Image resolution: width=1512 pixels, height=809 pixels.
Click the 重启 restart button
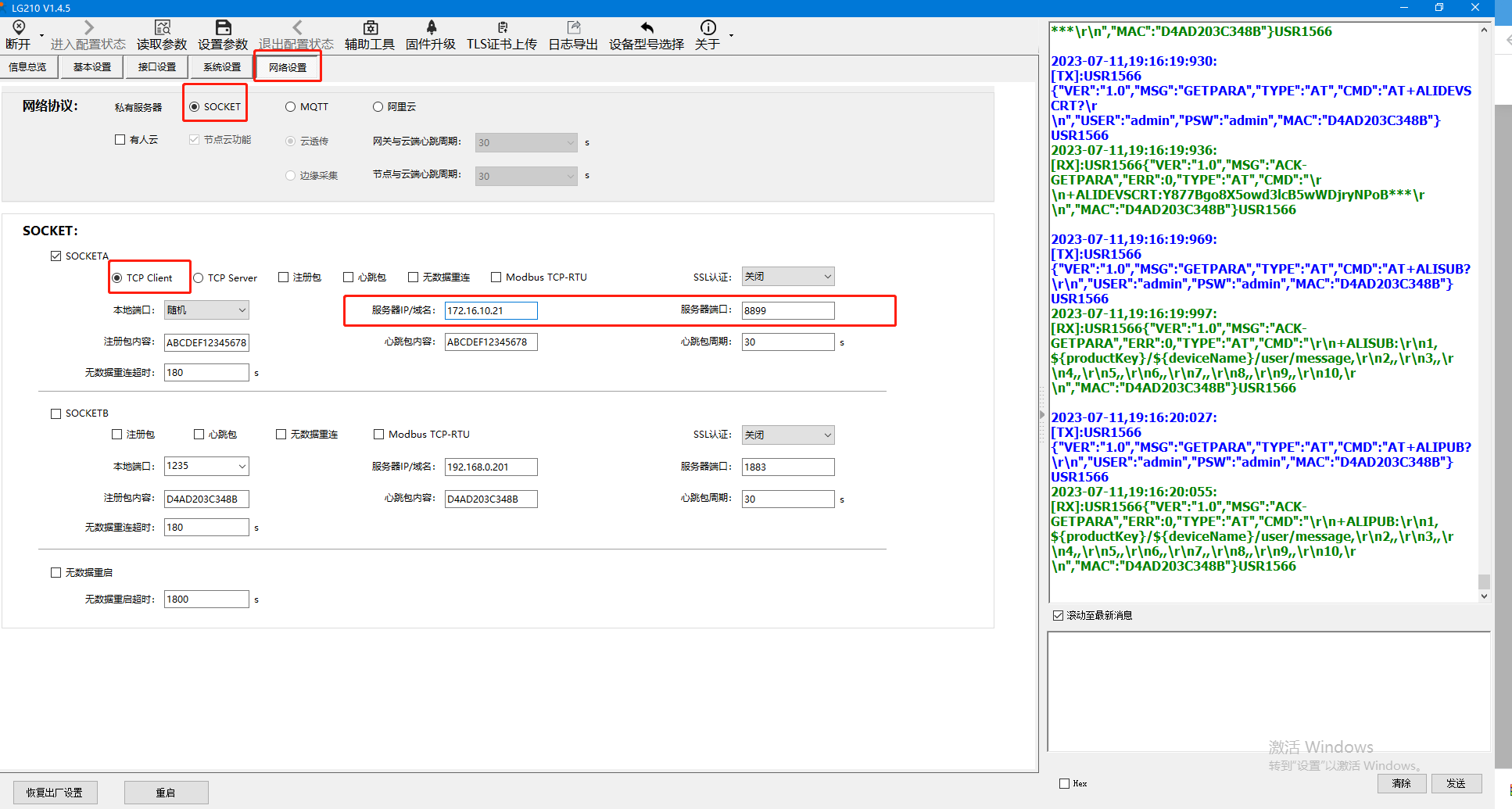click(x=166, y=793)
